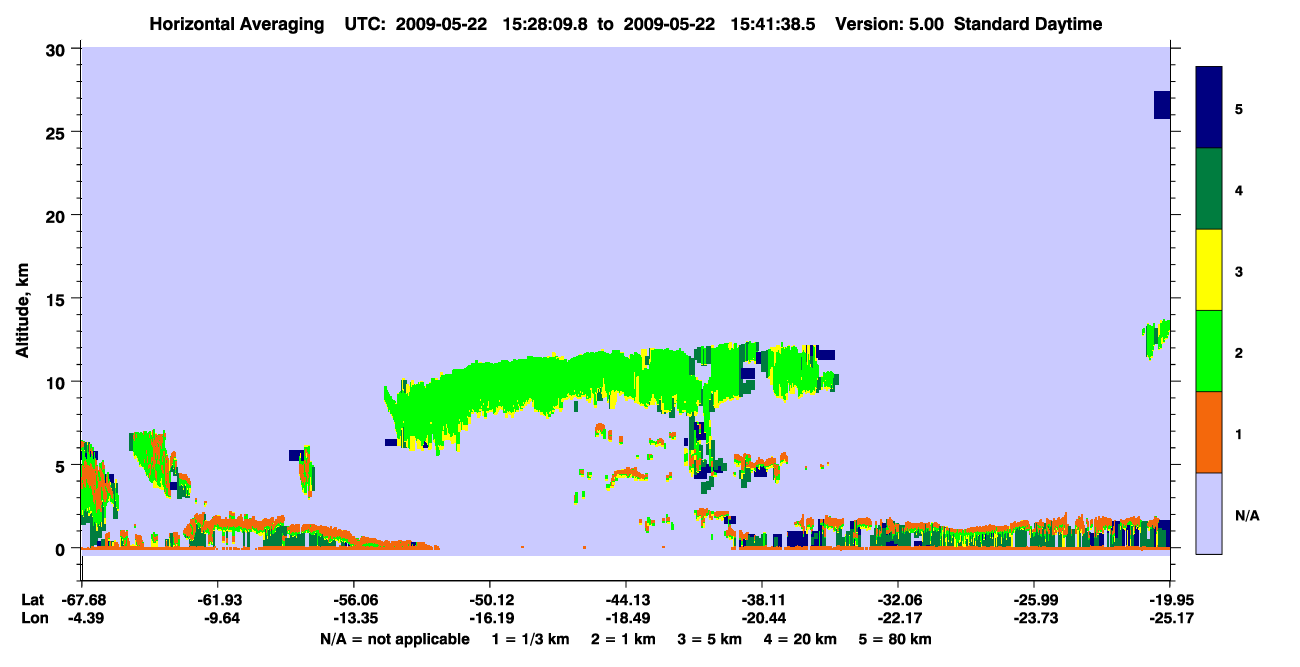Click the latitude value -19.95
The image size is (1300, 667).
point(1170,600)
